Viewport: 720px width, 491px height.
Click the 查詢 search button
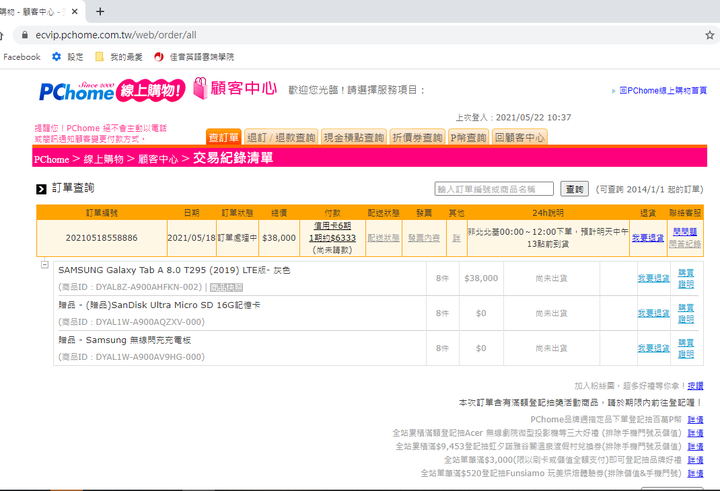[574, 189]
